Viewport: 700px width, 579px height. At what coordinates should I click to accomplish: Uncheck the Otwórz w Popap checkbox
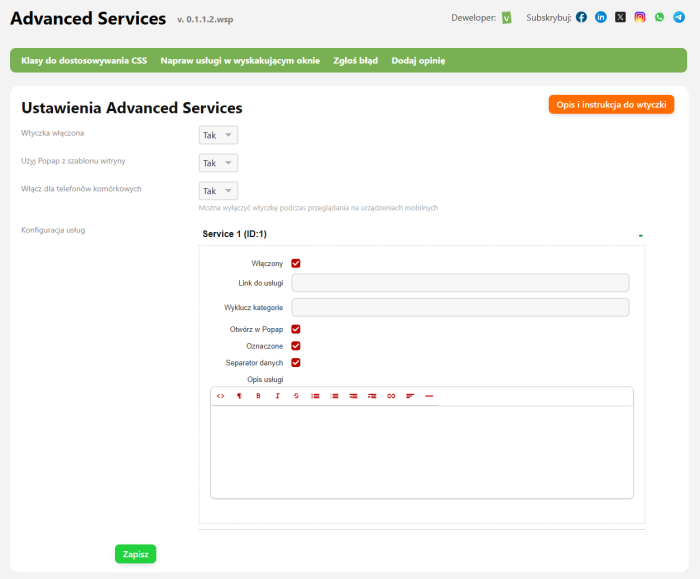(296, 329)
